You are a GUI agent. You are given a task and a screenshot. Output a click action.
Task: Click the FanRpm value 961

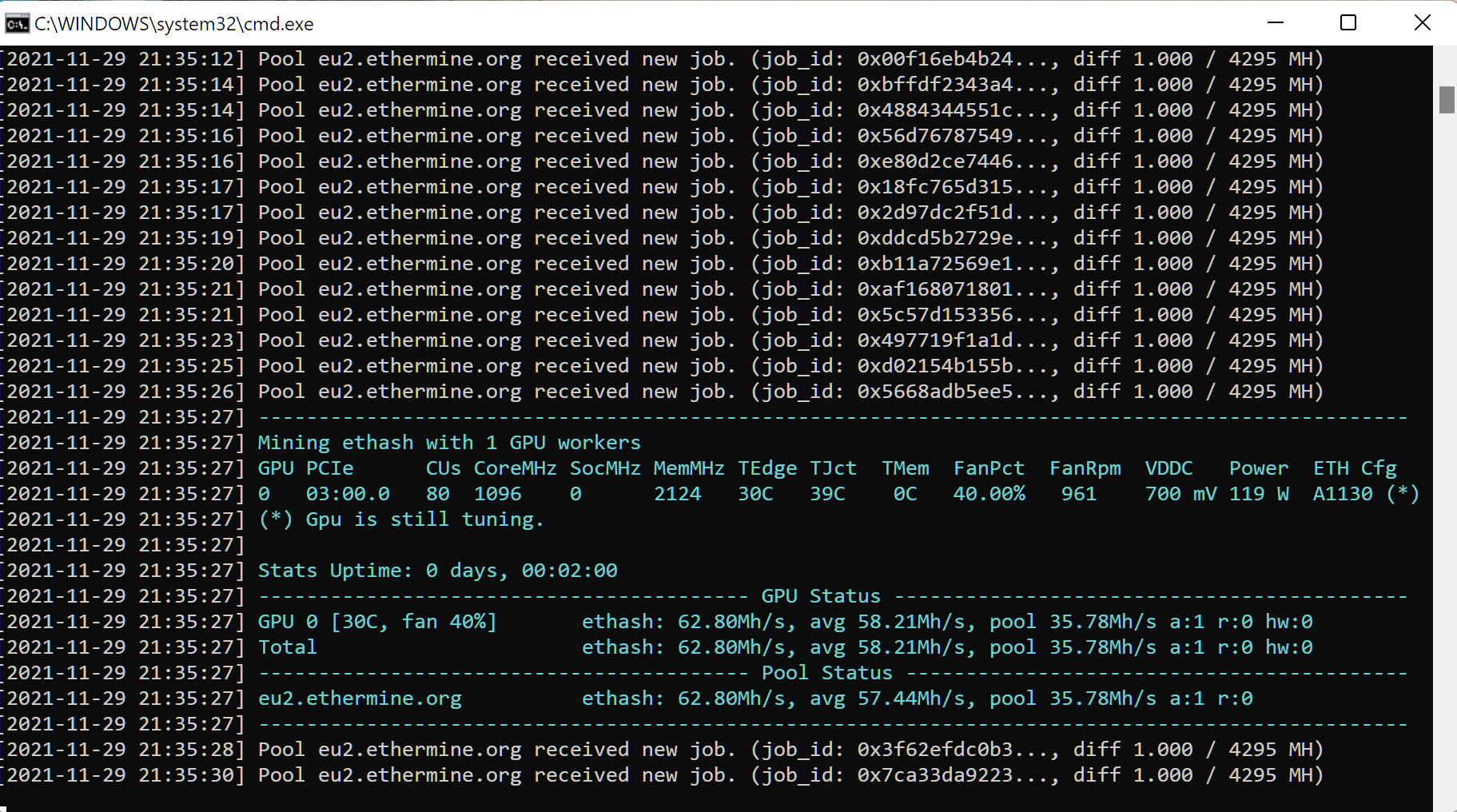click(x=1079, y=494)
